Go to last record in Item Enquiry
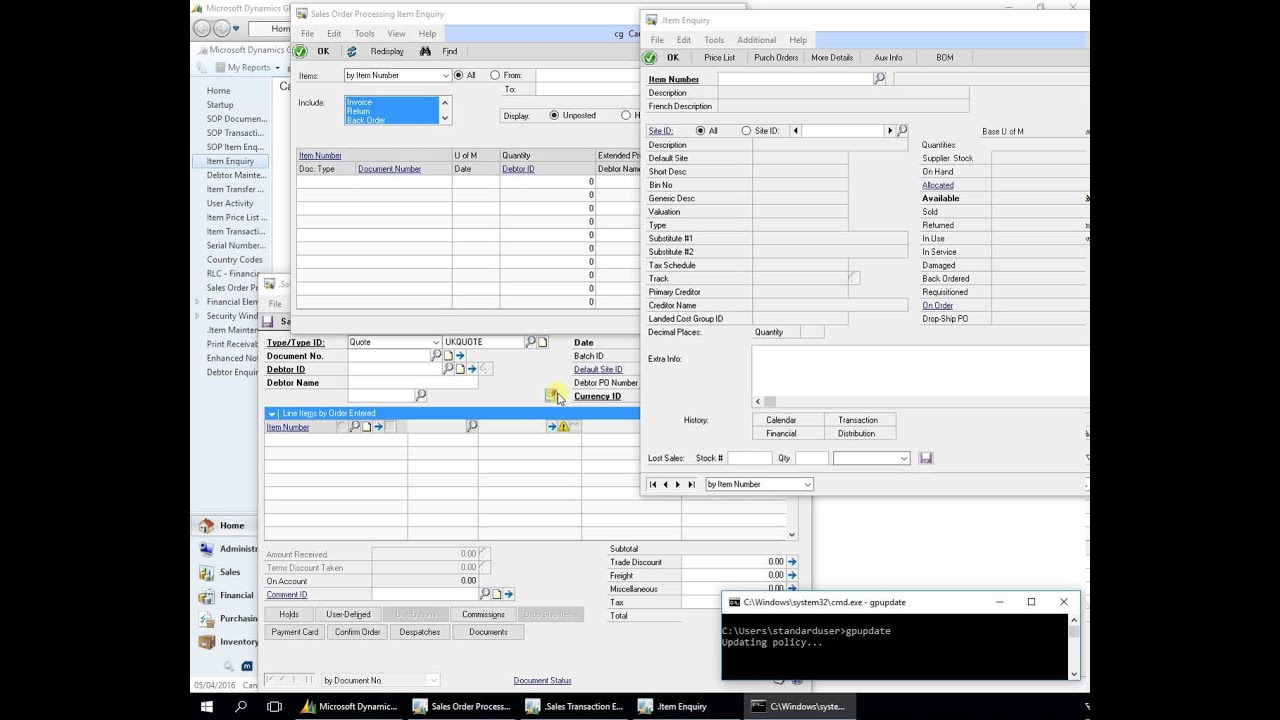The image size is (1280, 720). [691, 484]
